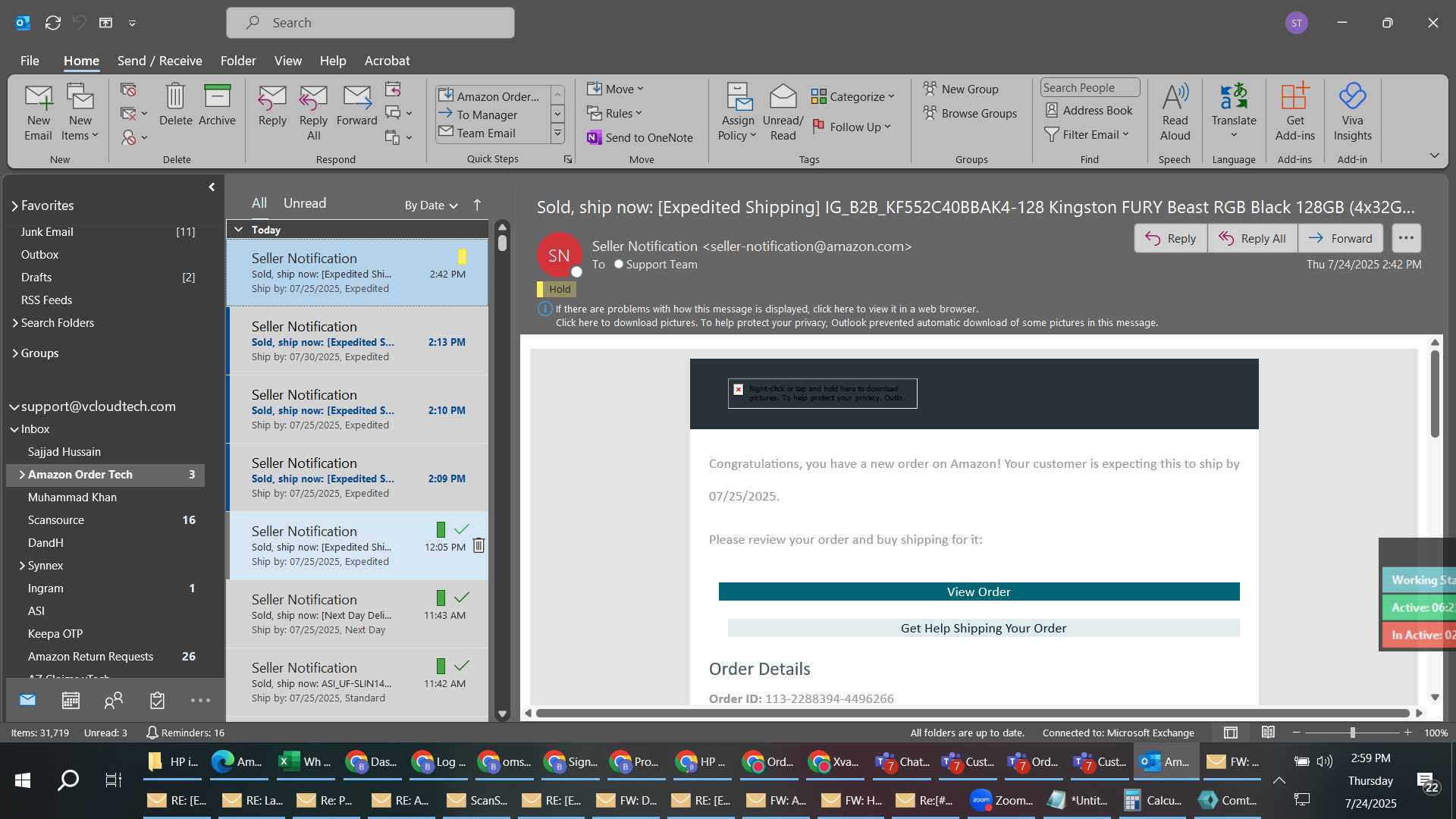Switch to Calendar view
The image size is (1456, 819).
[x=71, y=700]
